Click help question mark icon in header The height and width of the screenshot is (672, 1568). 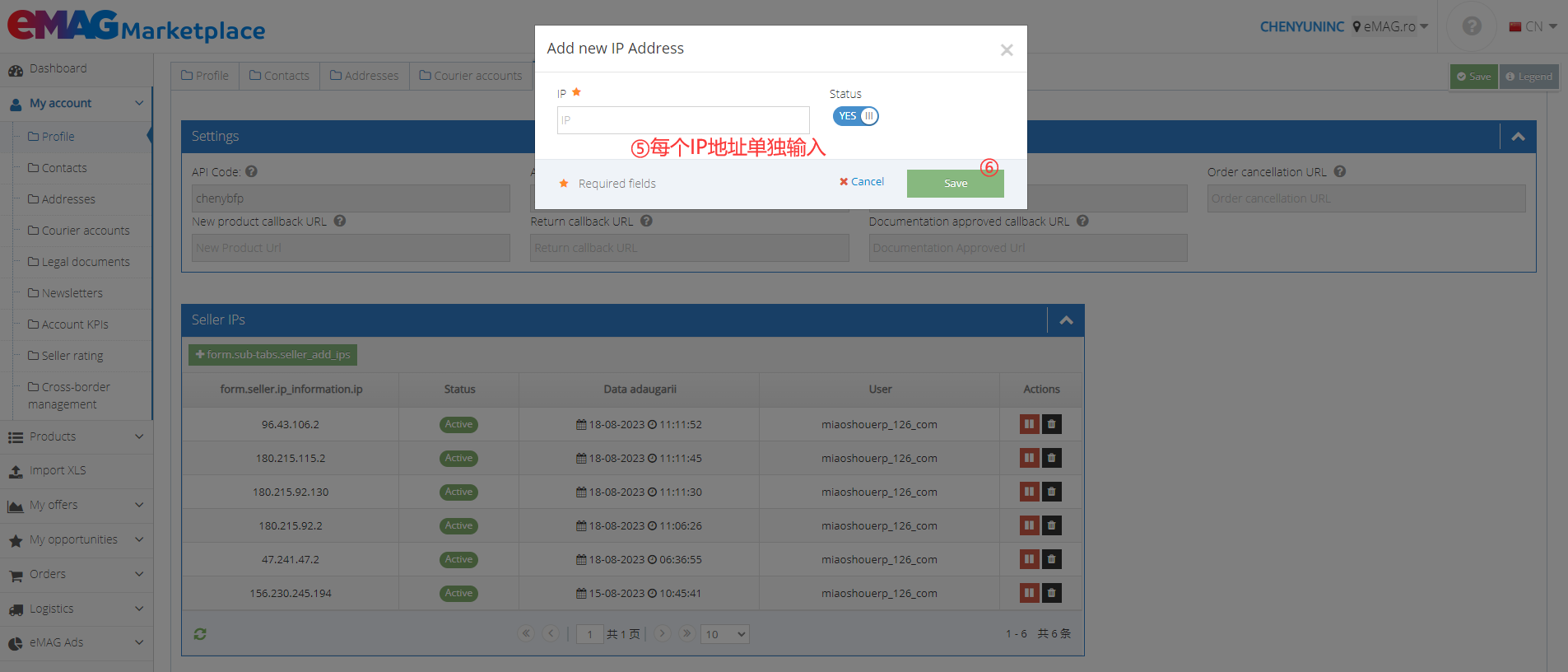(1472, 26)
